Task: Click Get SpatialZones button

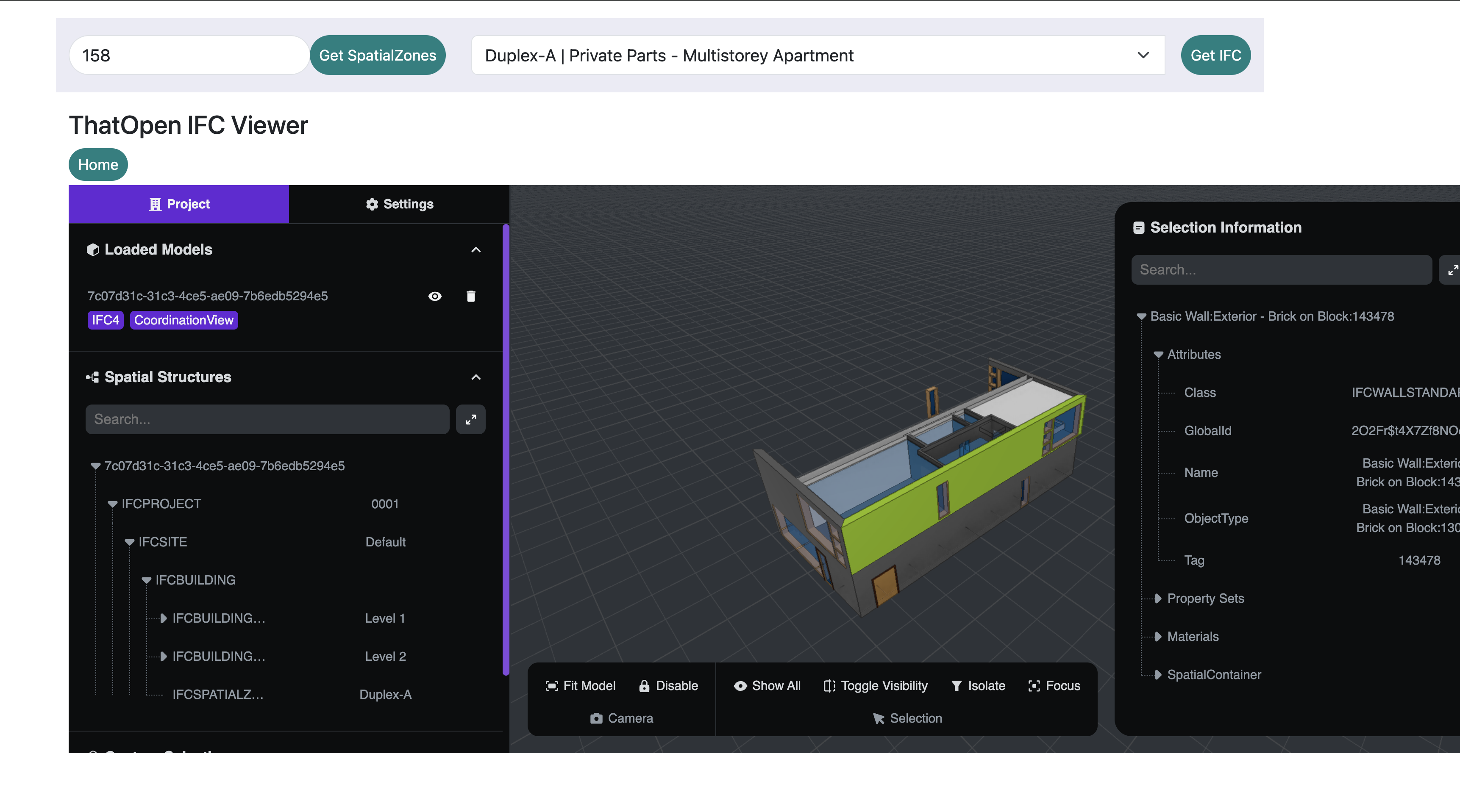Action: coord(378,55)
